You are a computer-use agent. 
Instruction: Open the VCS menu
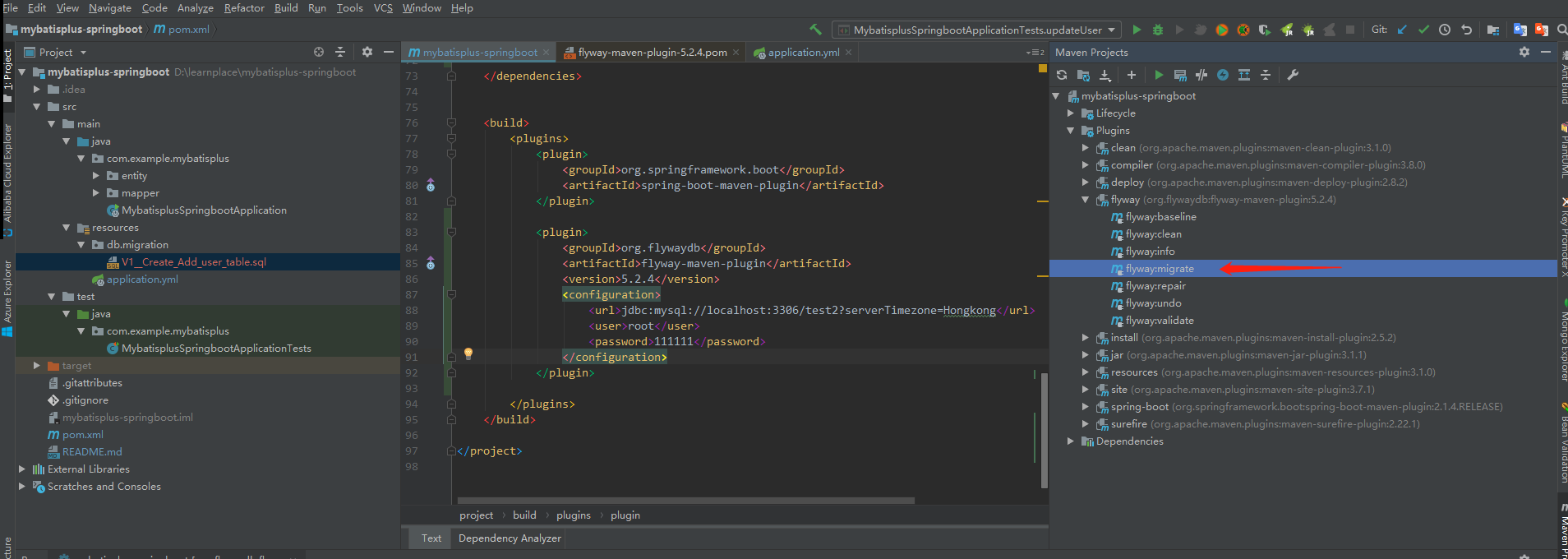[383, 8]
